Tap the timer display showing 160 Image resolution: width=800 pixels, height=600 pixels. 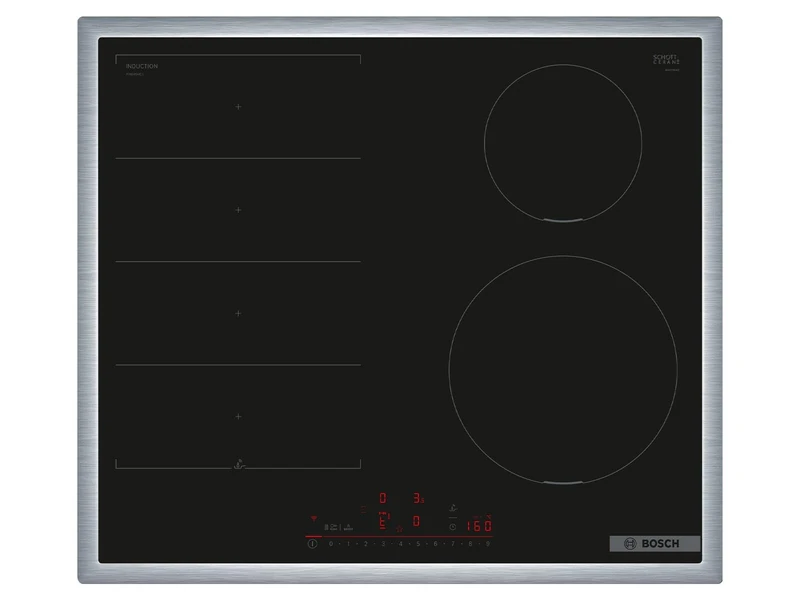[x=479, y=525]
